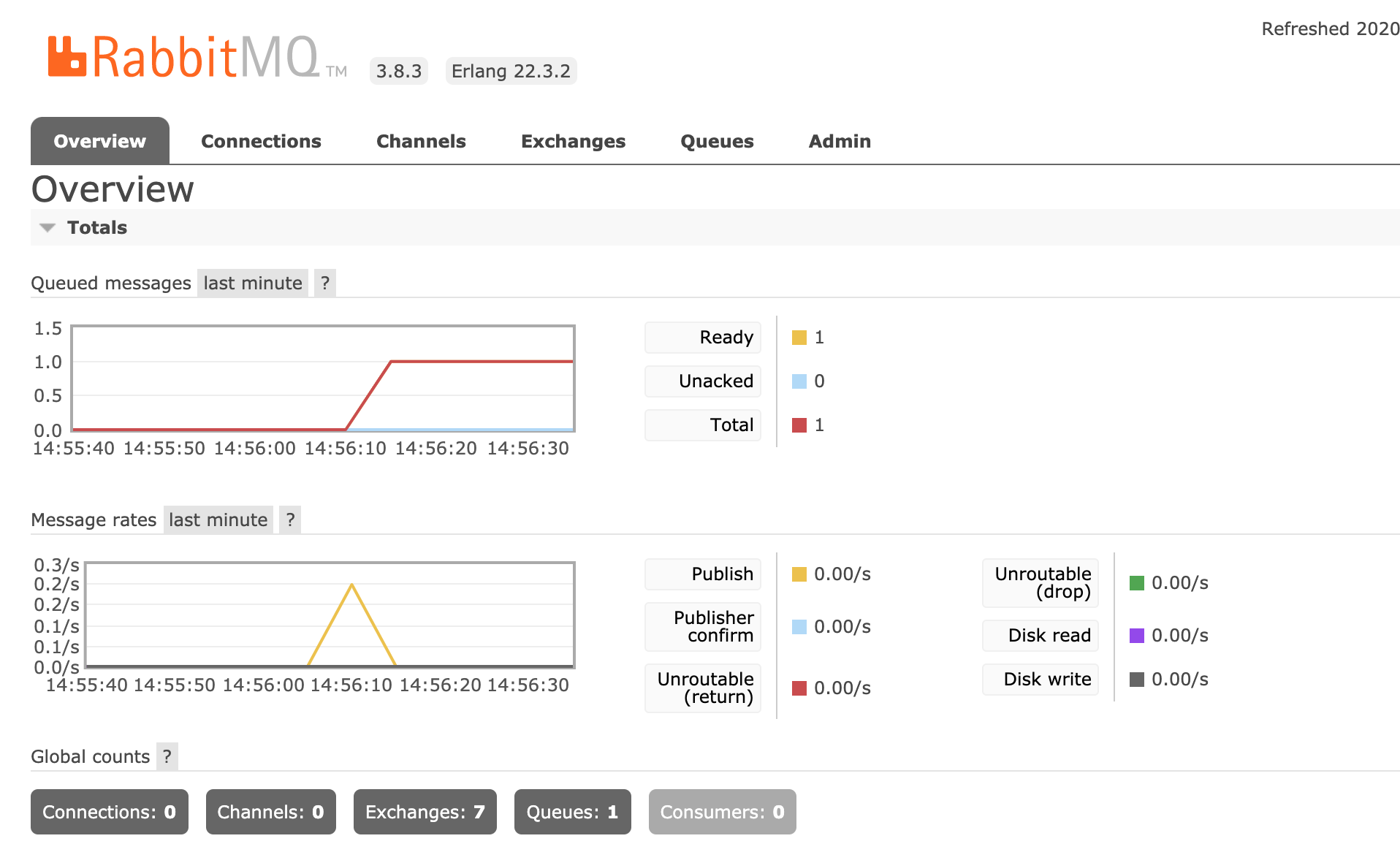Click the Total legend label
Screen dimensions: 1400x852
coord(703,425)
